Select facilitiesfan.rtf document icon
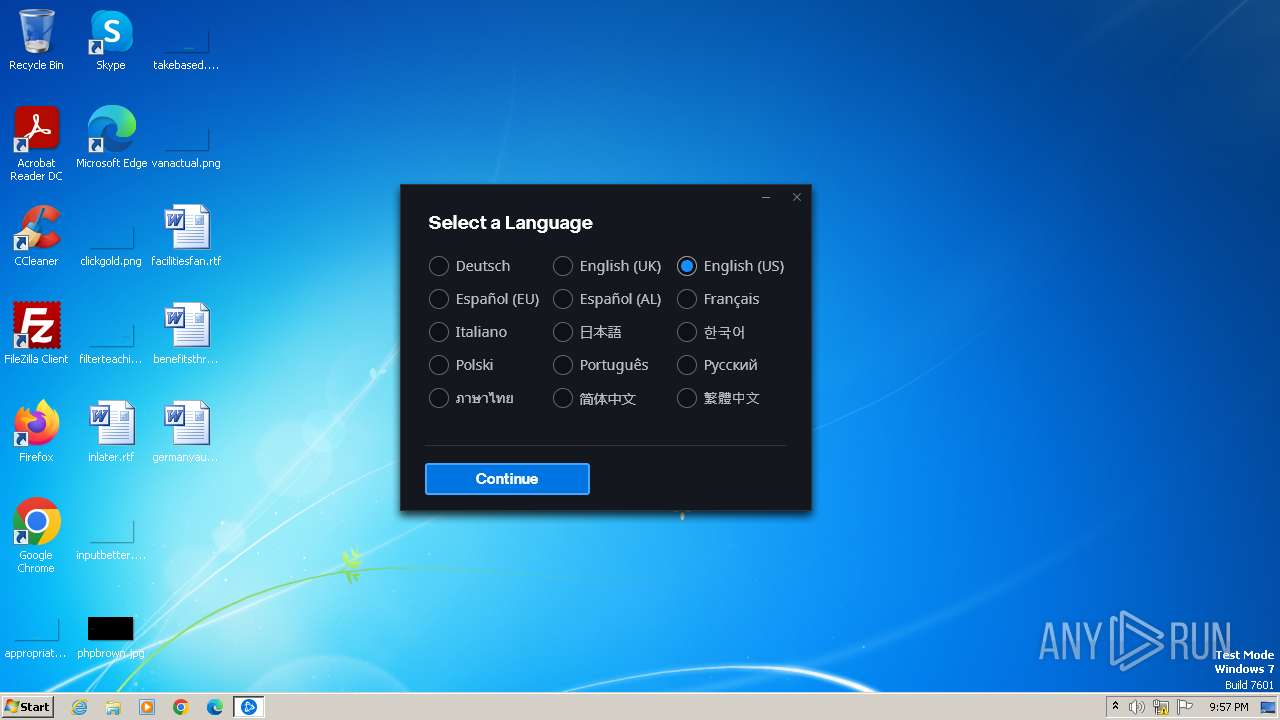Screen dimensions: 1280x720 186,236
